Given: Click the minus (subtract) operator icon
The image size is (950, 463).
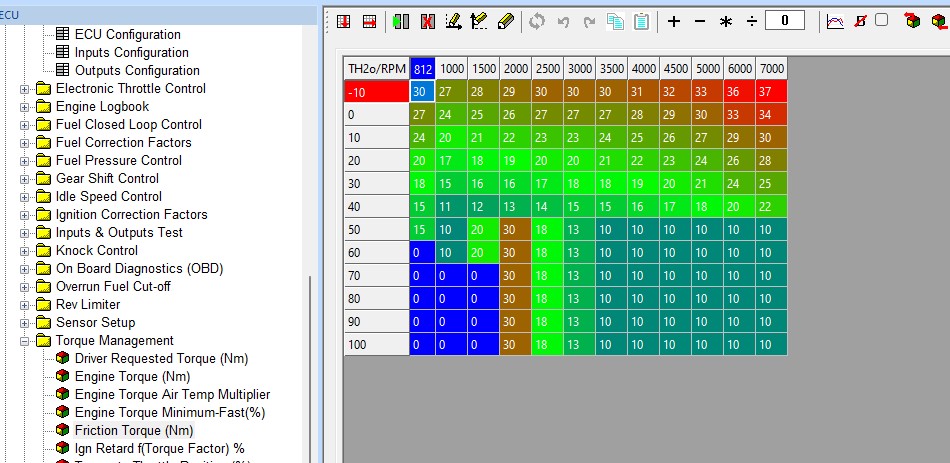Looking at the screenshot, I should [x=700, y=21].
